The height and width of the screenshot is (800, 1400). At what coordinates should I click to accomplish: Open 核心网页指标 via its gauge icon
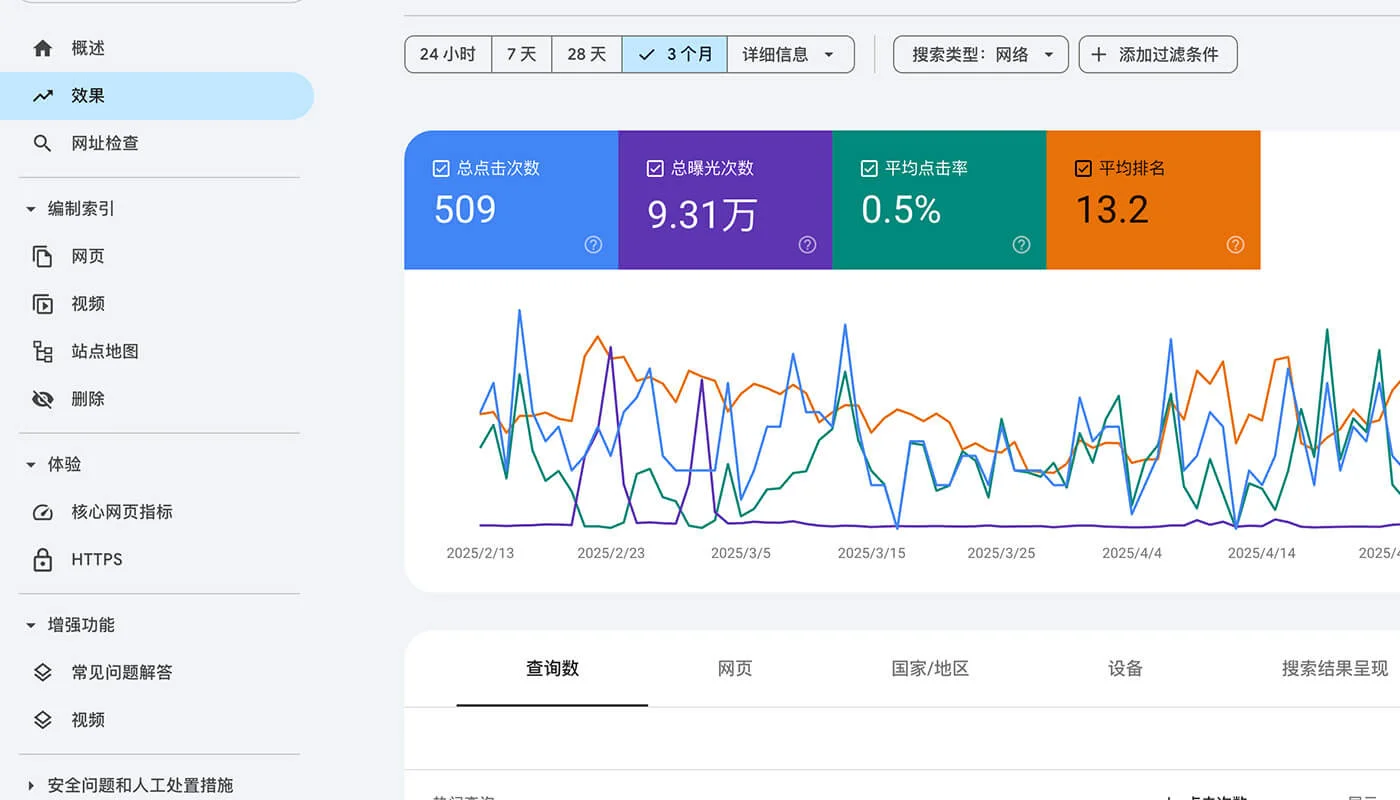coord(42,512)
